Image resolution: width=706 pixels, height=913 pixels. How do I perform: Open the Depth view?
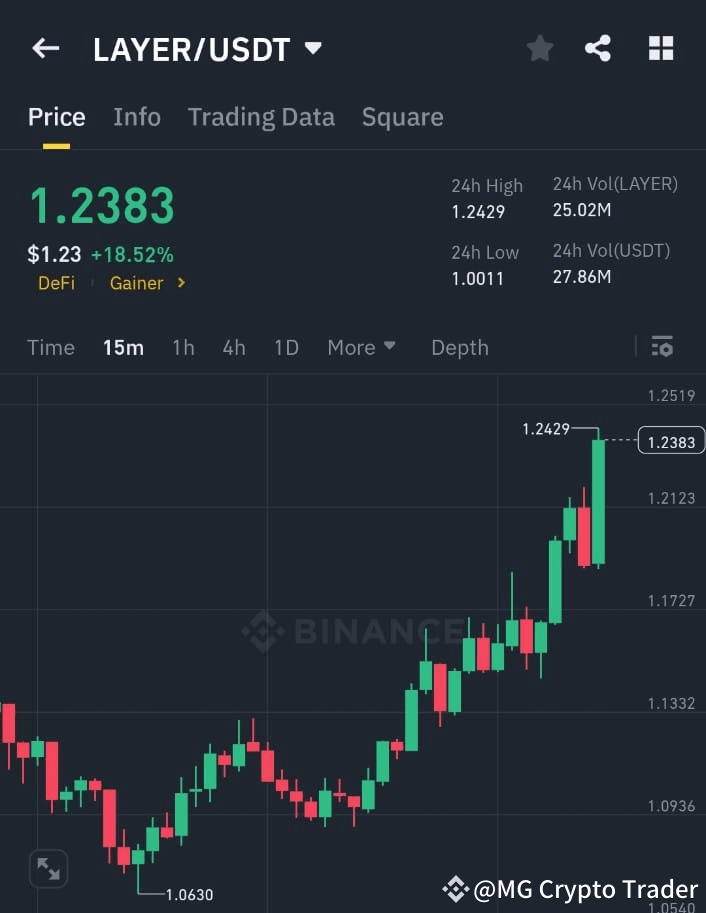[459, 347]
